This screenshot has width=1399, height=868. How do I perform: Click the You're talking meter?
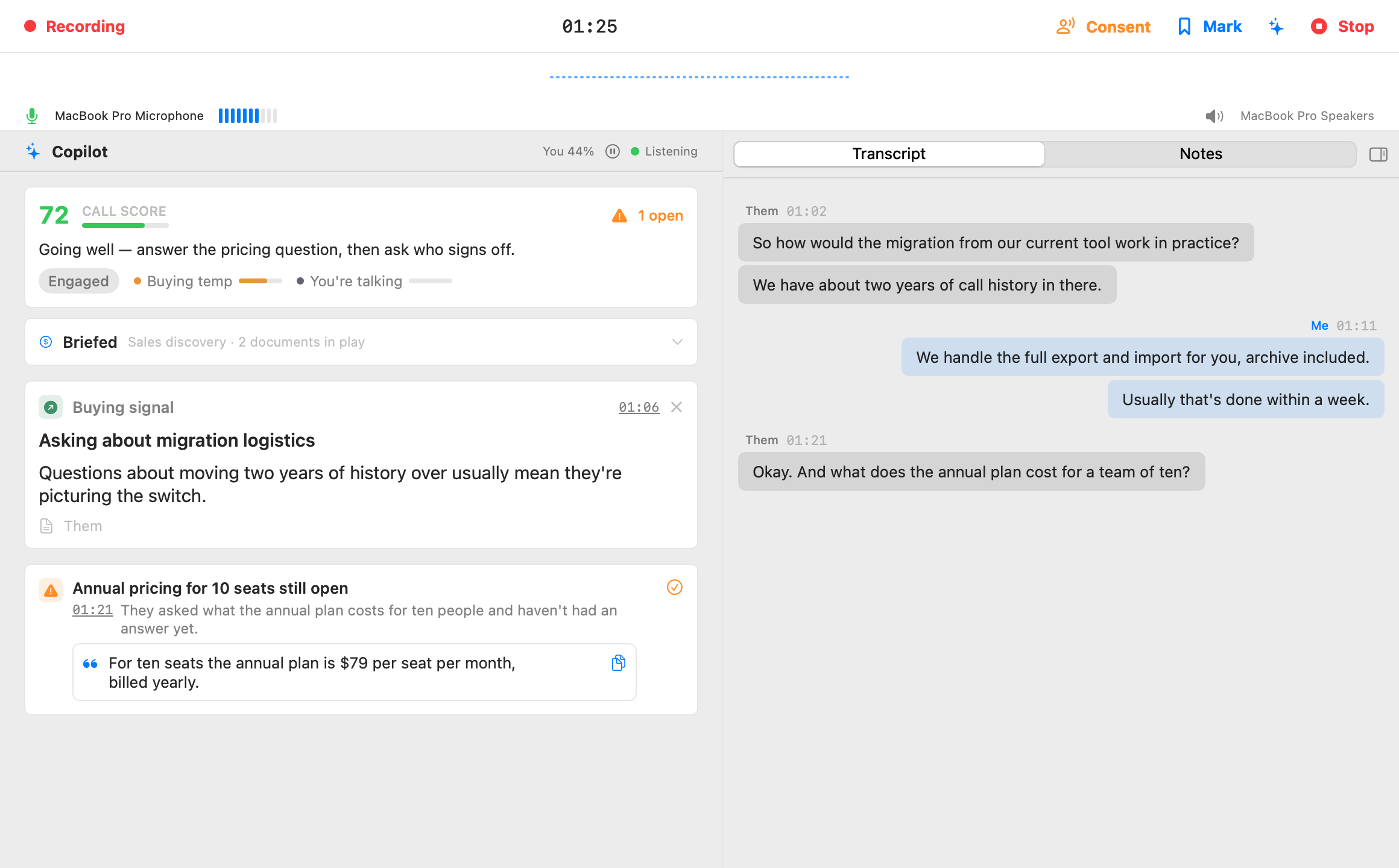[431, 281]
